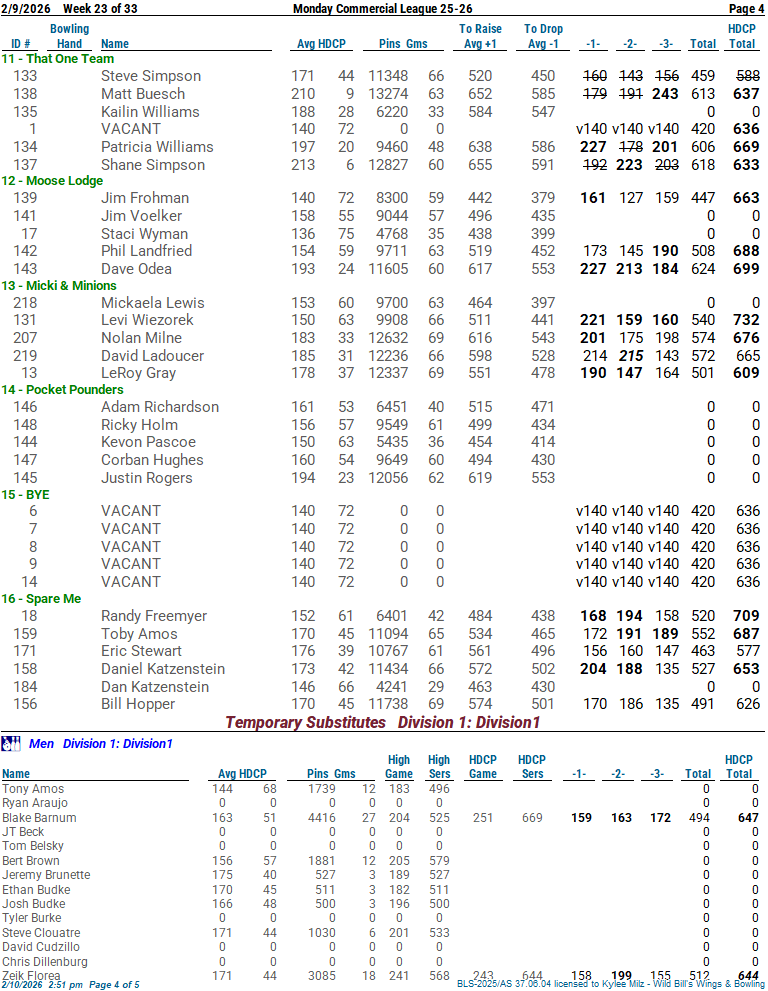Select substitute name Blake Barnum
The image size is (768, 991).
(39, 818)
